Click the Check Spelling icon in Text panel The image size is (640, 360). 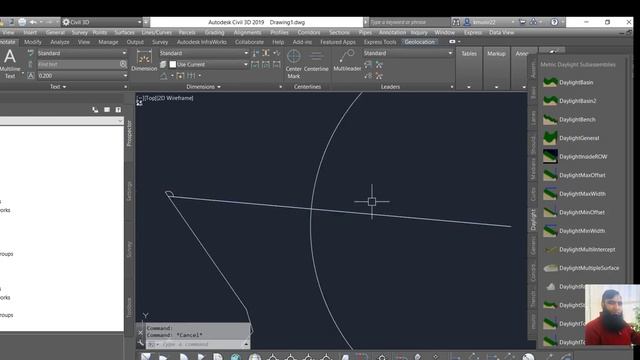point(31,53)
